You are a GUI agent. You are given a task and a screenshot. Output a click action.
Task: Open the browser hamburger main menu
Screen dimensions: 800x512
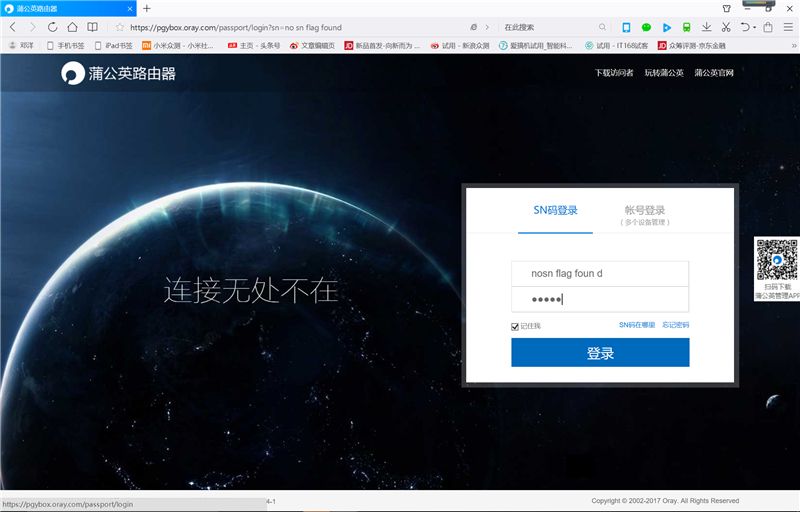click(788, 27)
